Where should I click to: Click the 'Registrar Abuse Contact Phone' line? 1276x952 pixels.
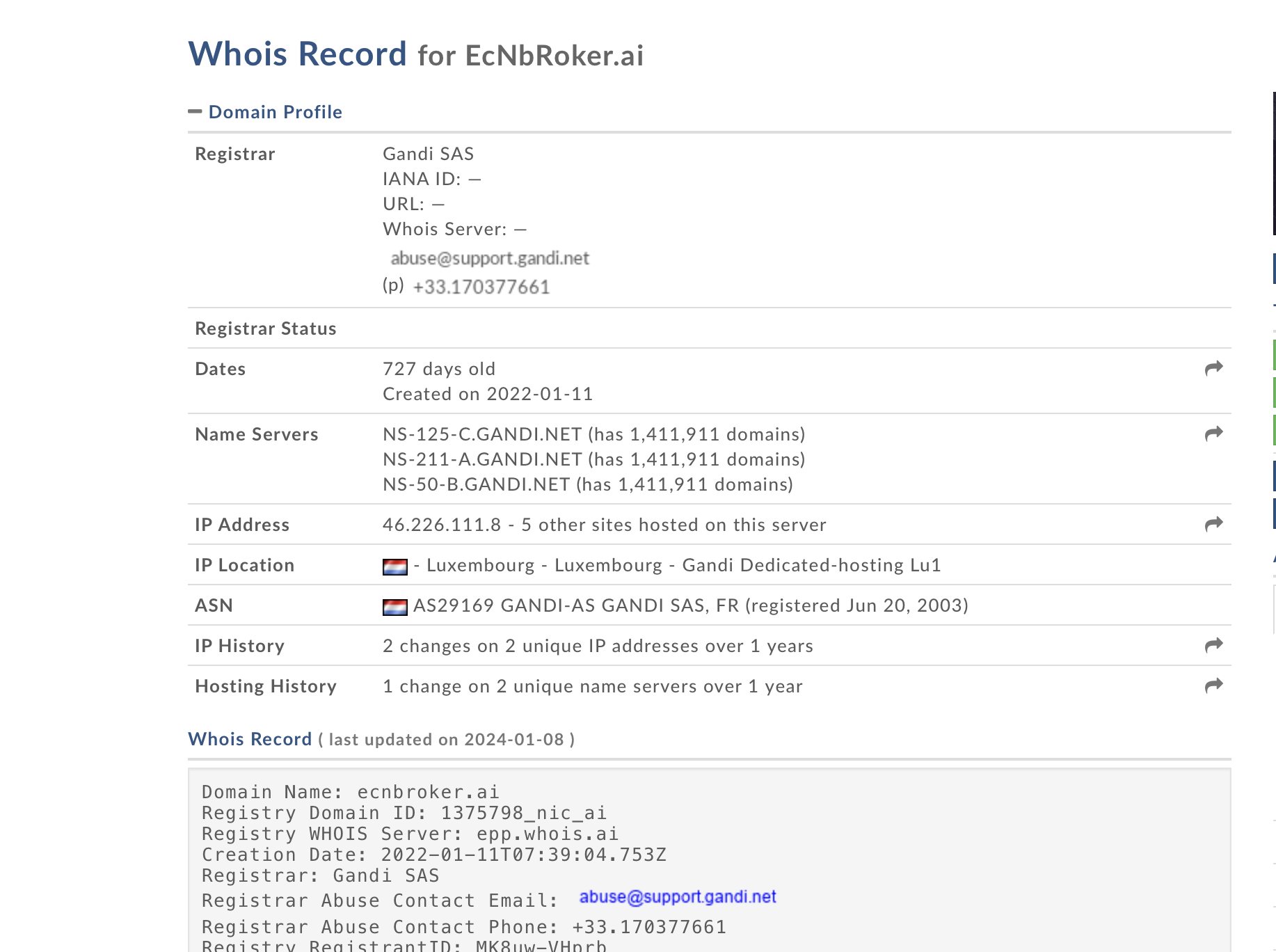tap(464, 927)
